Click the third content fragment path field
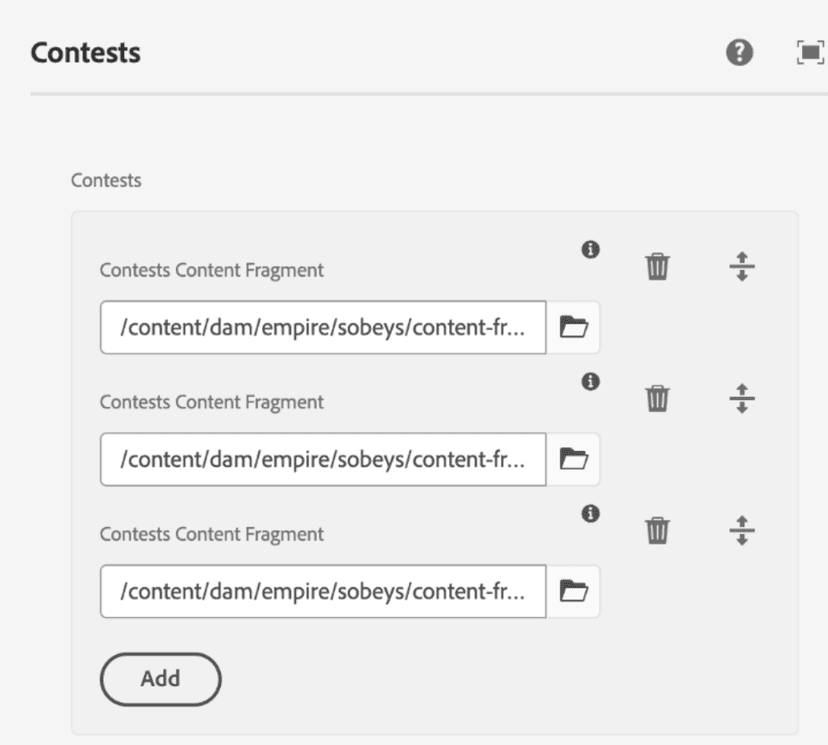The height and width of the screenshot is (745, 828). coord(323,592)
